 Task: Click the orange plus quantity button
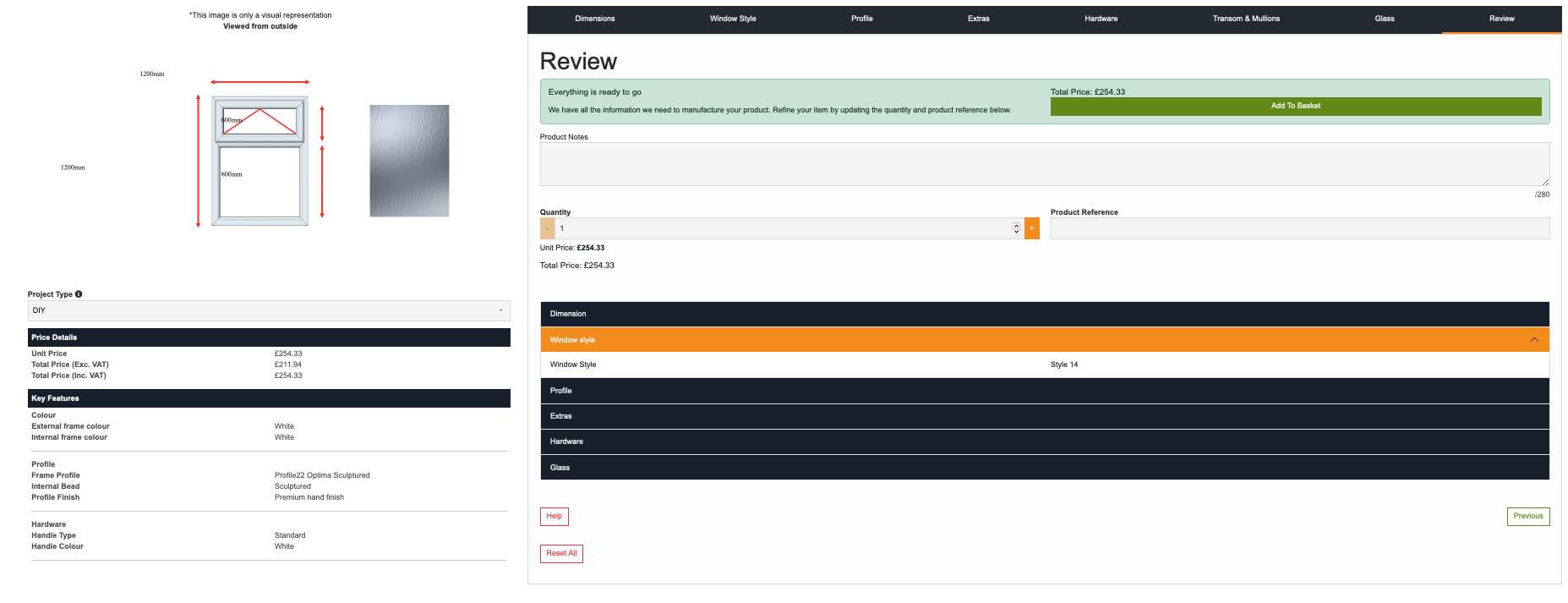[1031, 228]
